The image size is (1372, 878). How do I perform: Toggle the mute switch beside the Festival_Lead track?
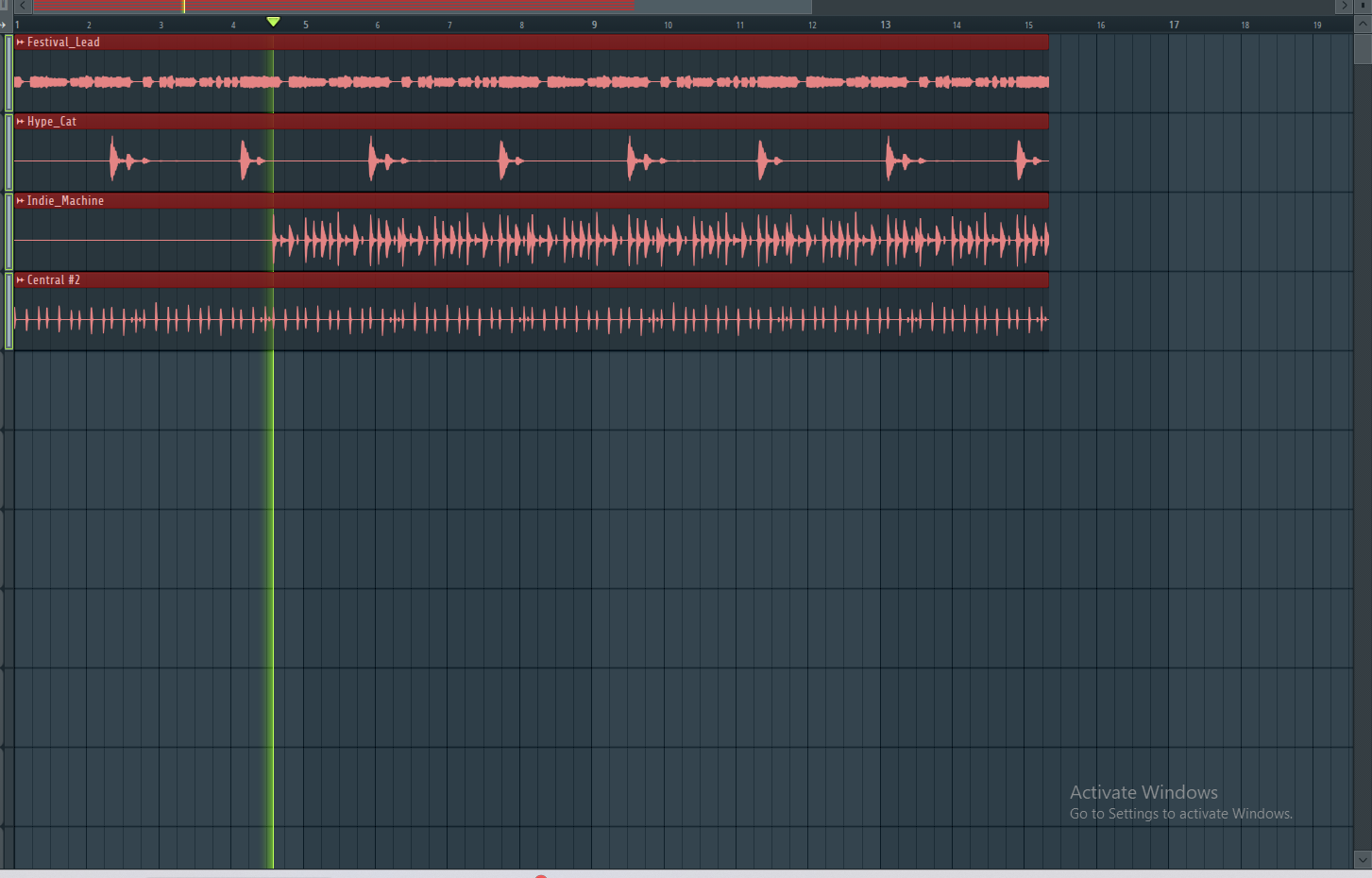coord(8,74)
